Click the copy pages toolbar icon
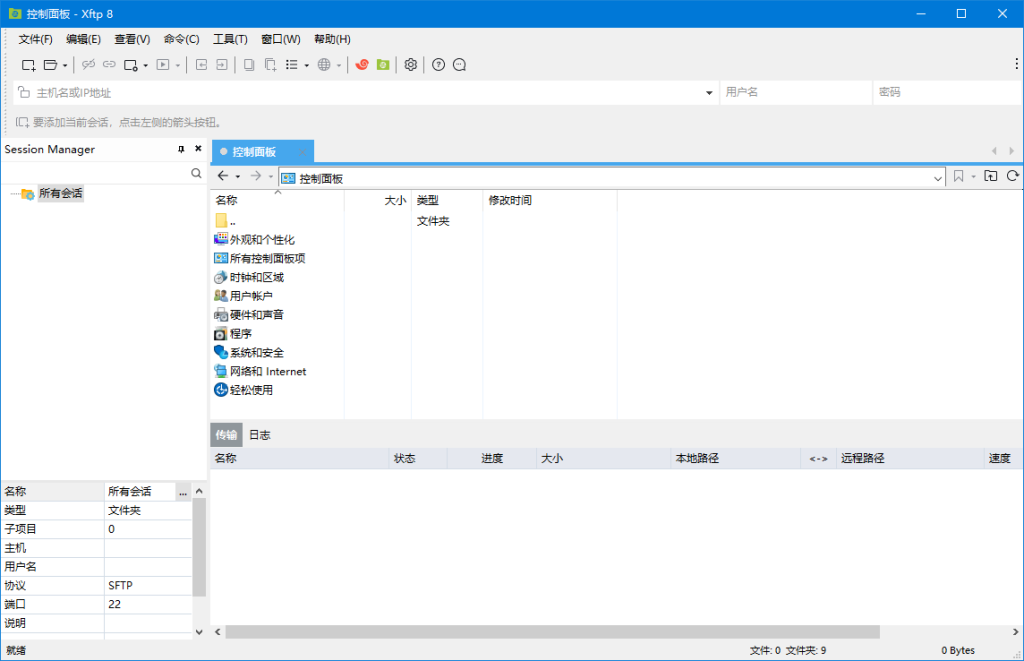The height and width of the screenshot is (661, 1024). click(x=249, y=65)
